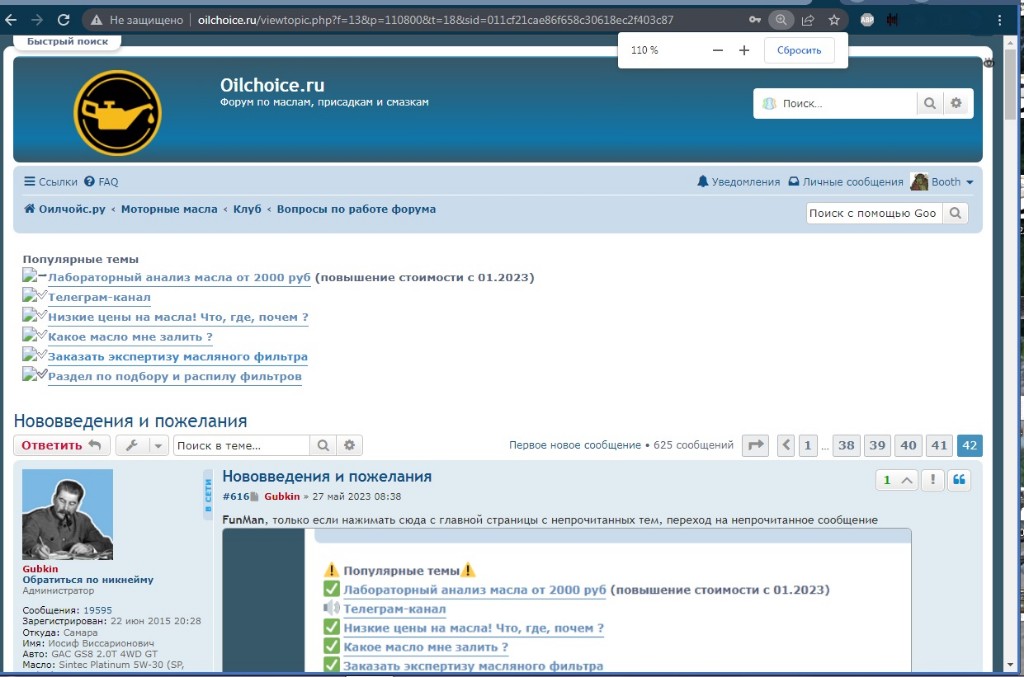Open top Низкие цены на масла link
1024x677 pixels.
pyautogui.click(x=178, y=317)
